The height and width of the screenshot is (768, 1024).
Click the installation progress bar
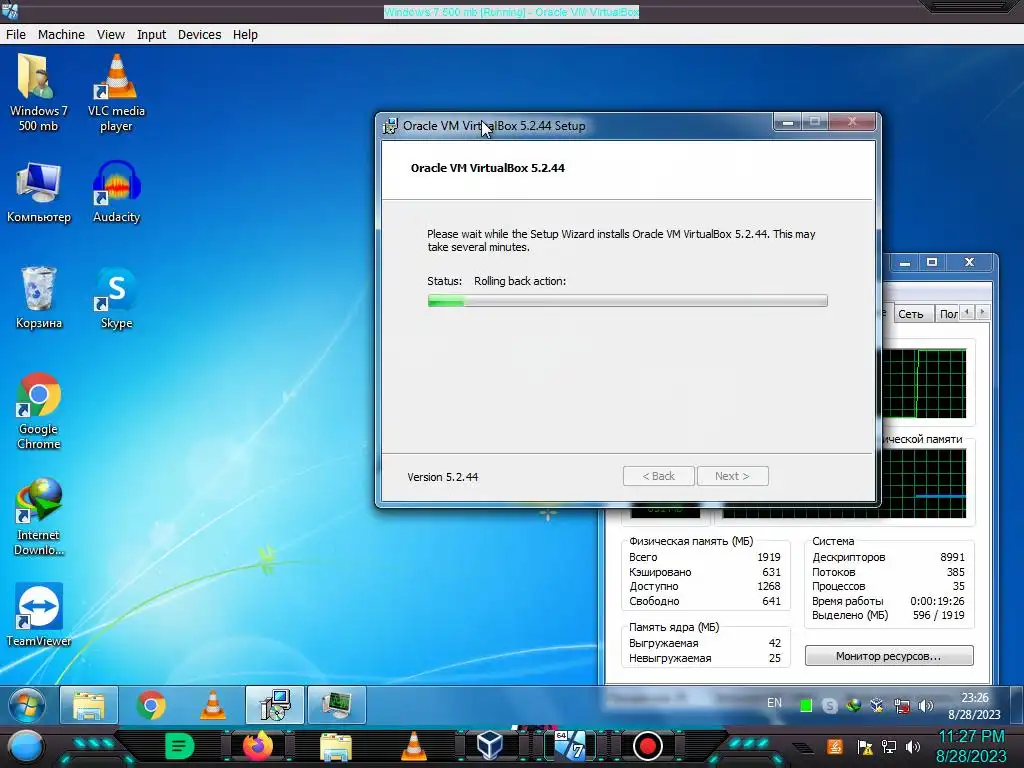click(x=628, y=300)
